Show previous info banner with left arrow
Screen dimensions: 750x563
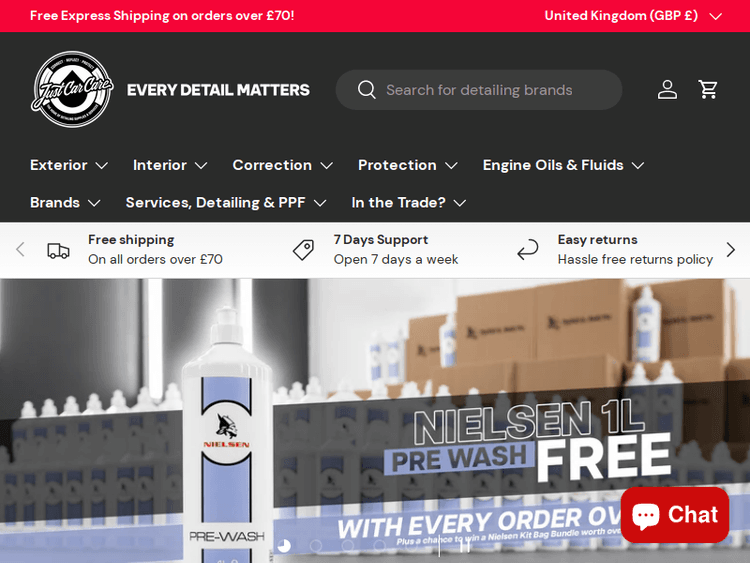click(20, 249)
